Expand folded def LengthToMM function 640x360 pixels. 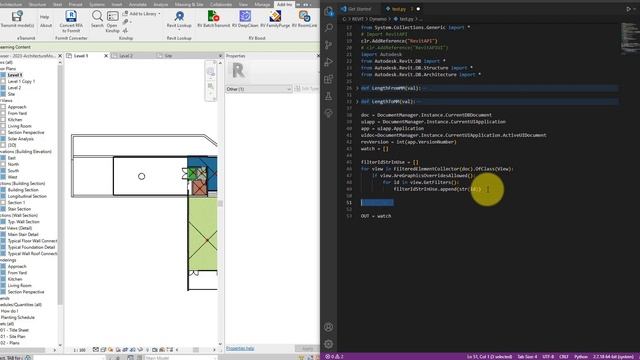point(357,102)
